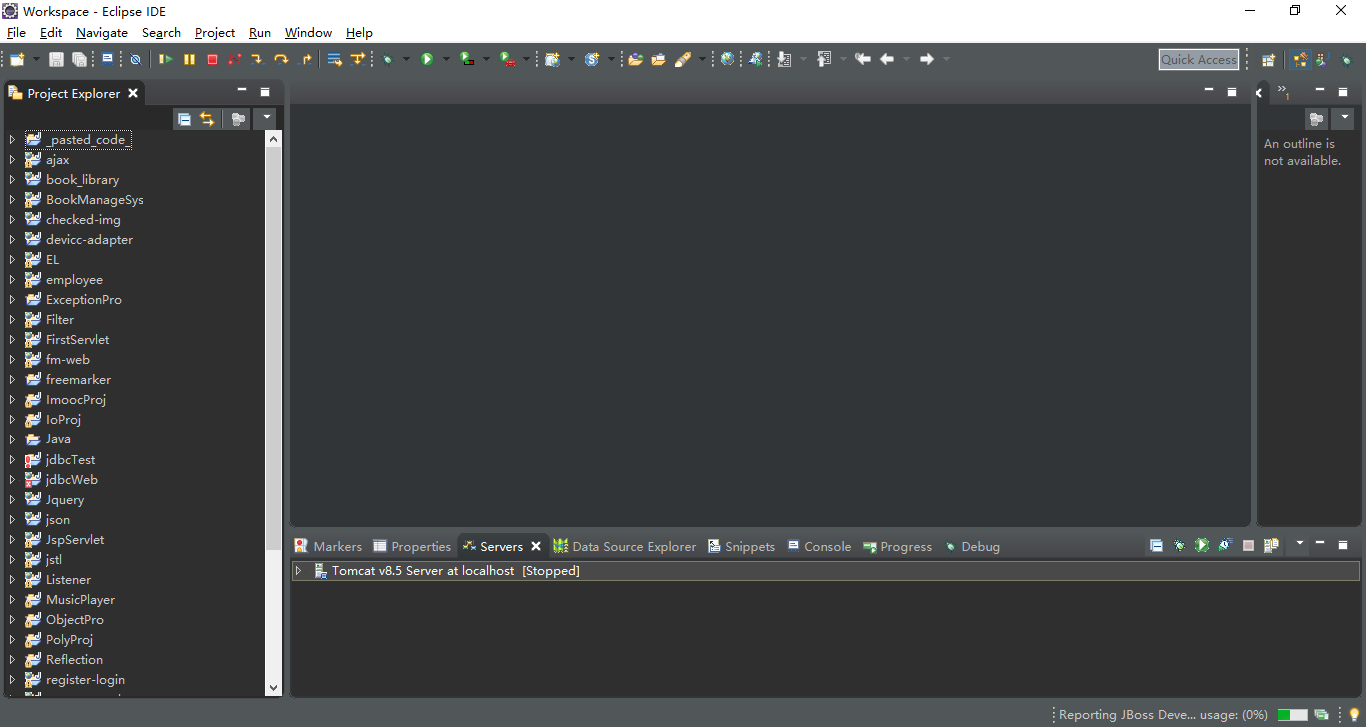Start the server with green Servers-view icon
This screenshot has width=1366, height=727.
[x=1202, y=546]
